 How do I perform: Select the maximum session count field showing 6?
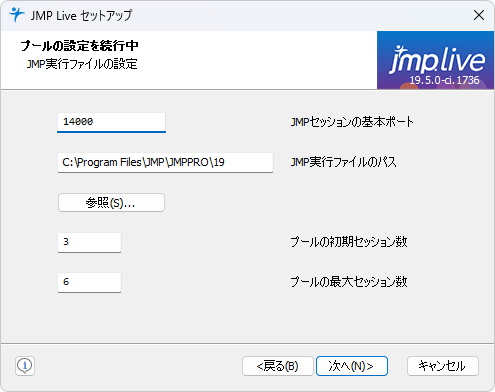[89, 282]
